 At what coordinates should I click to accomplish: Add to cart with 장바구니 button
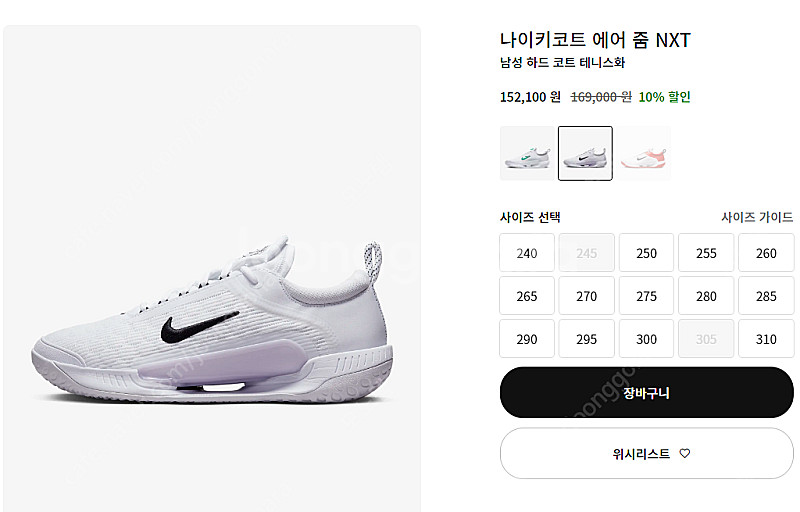point(646,393)
